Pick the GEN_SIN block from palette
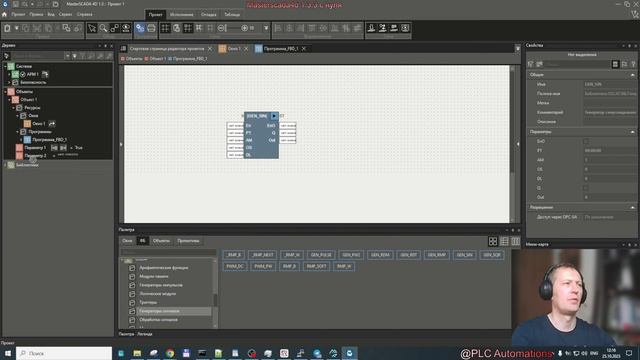Screen dimensions: 640x360 click(464, 255)
